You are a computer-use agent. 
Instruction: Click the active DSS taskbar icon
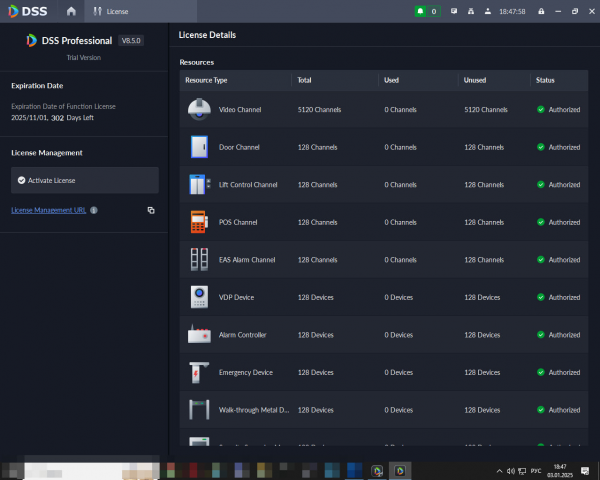[400, 470]
